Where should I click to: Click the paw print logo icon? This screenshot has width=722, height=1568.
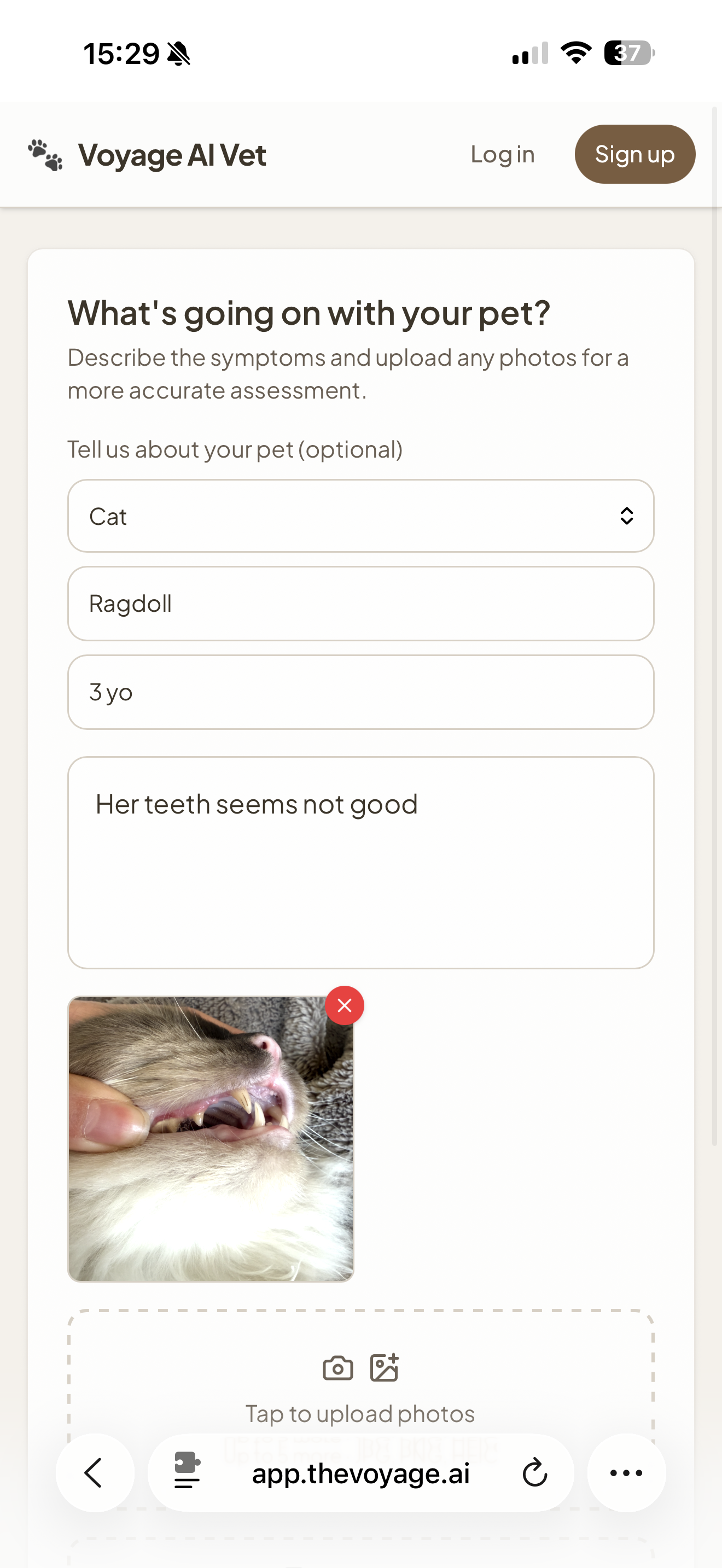click(45, 155)
